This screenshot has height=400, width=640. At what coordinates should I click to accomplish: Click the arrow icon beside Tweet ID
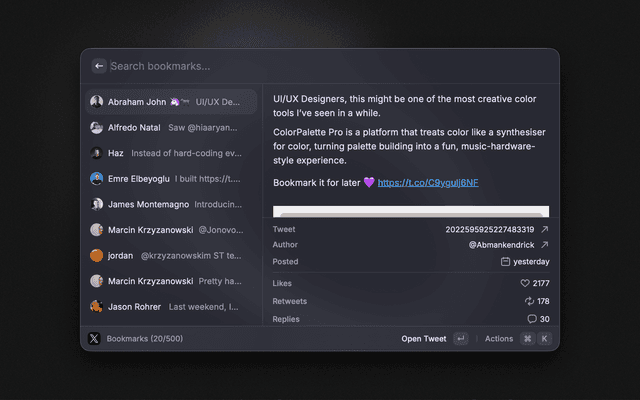pos(544,229)
